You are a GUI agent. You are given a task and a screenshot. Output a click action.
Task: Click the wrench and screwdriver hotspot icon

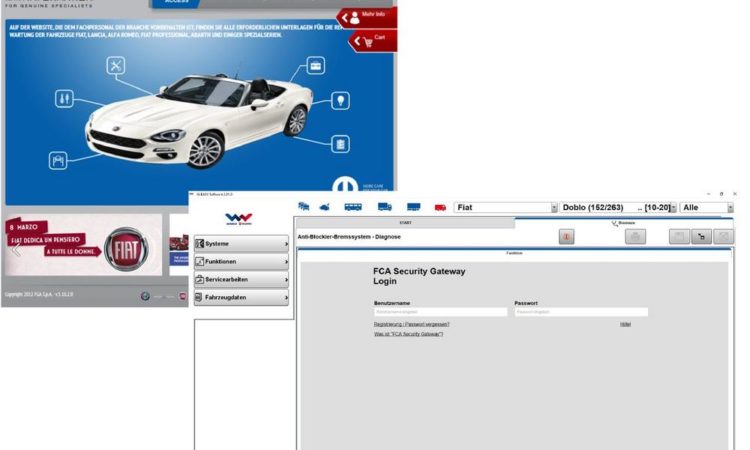click(116, 66)
